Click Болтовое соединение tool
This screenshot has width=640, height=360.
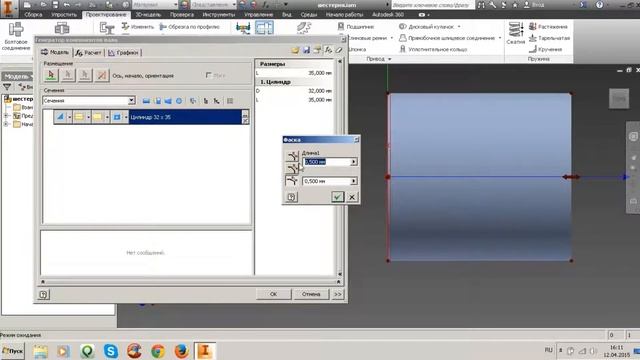click(16, 36)
